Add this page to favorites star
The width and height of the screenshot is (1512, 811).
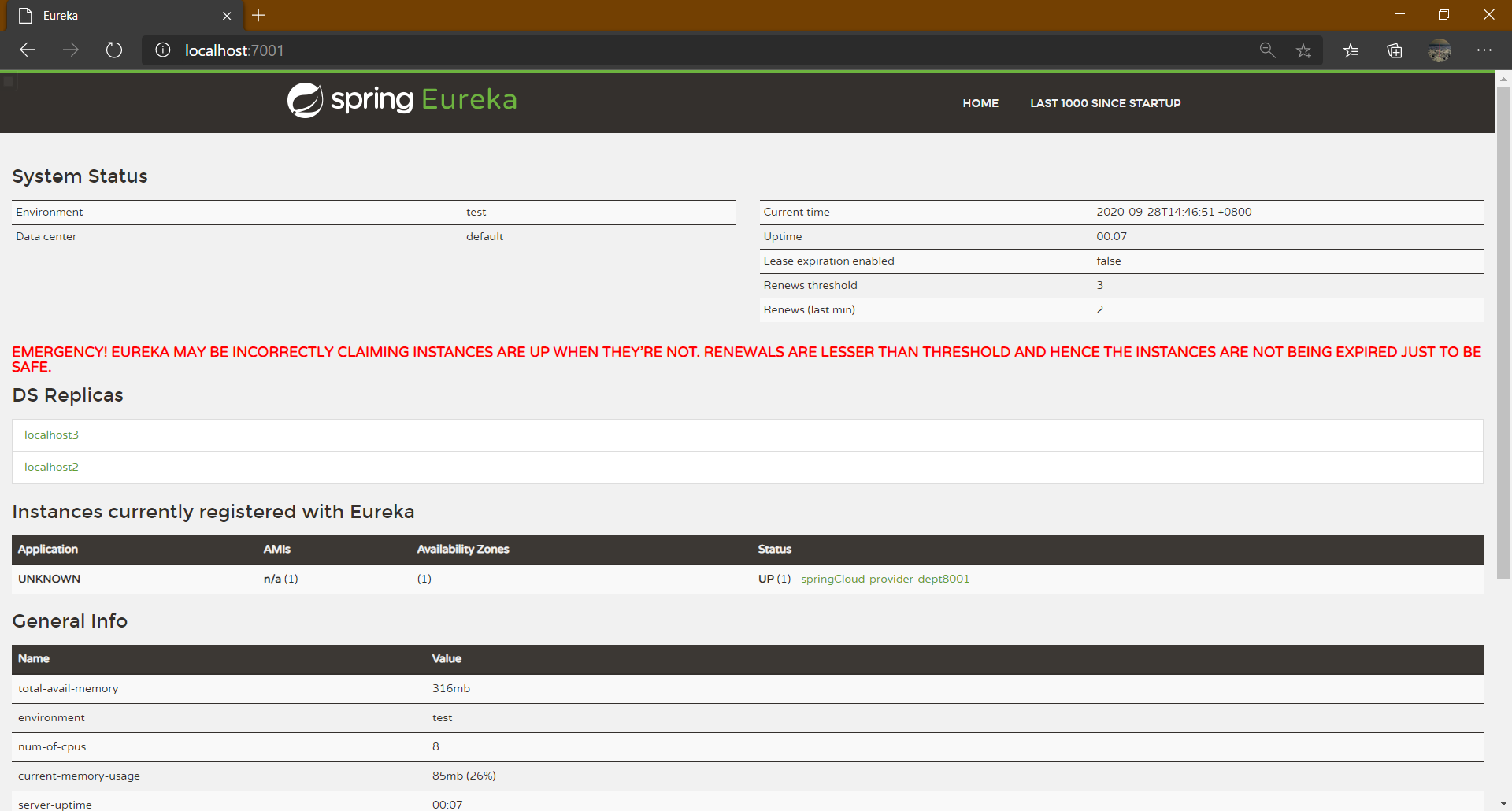click(x=1304, y=50)
